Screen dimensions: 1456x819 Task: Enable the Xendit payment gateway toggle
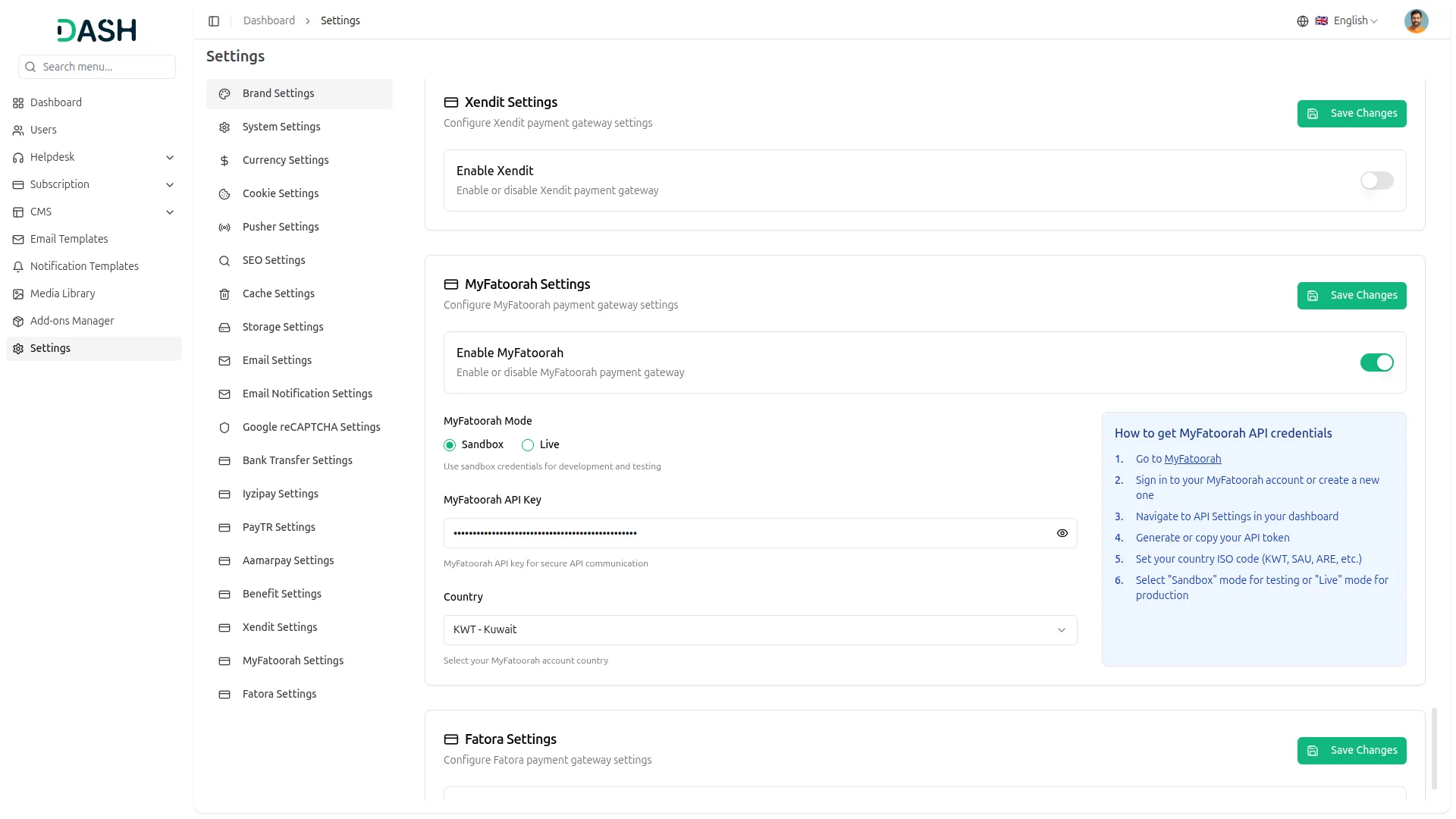click(x=1376, y=180)
